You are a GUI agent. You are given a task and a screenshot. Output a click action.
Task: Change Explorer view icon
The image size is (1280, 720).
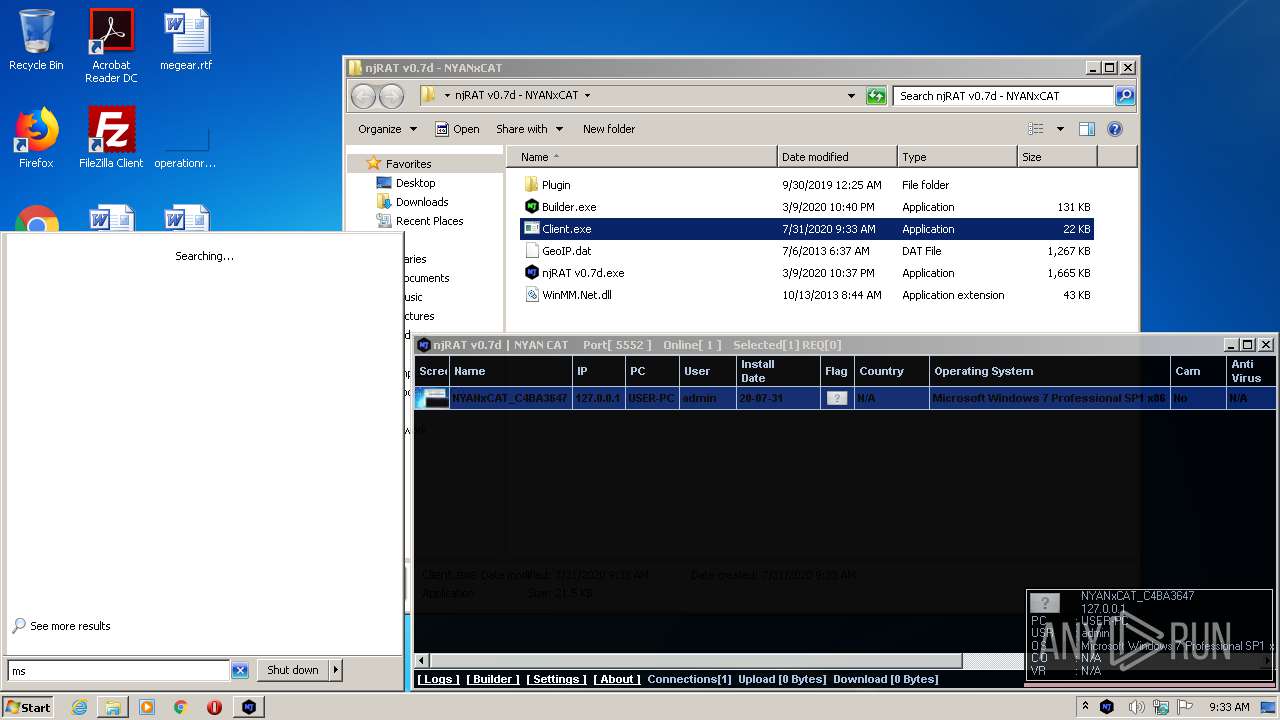tap(1036, 129)
